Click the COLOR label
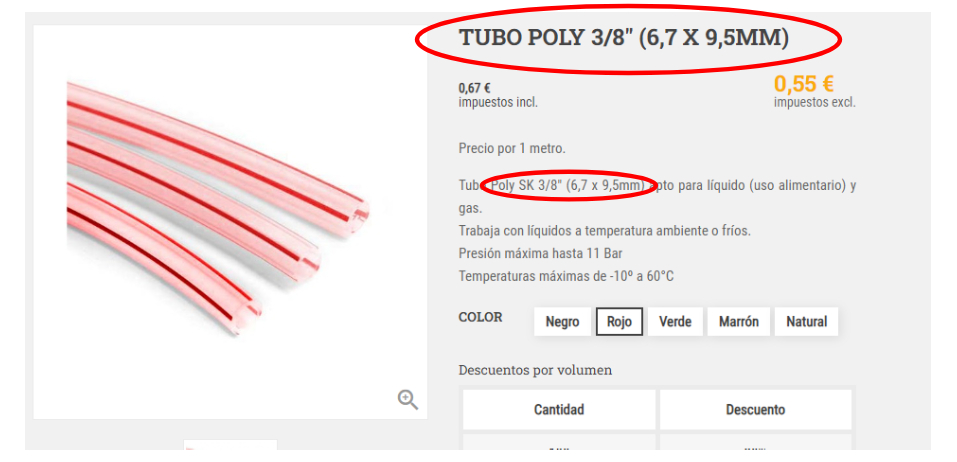 [480, 317]
